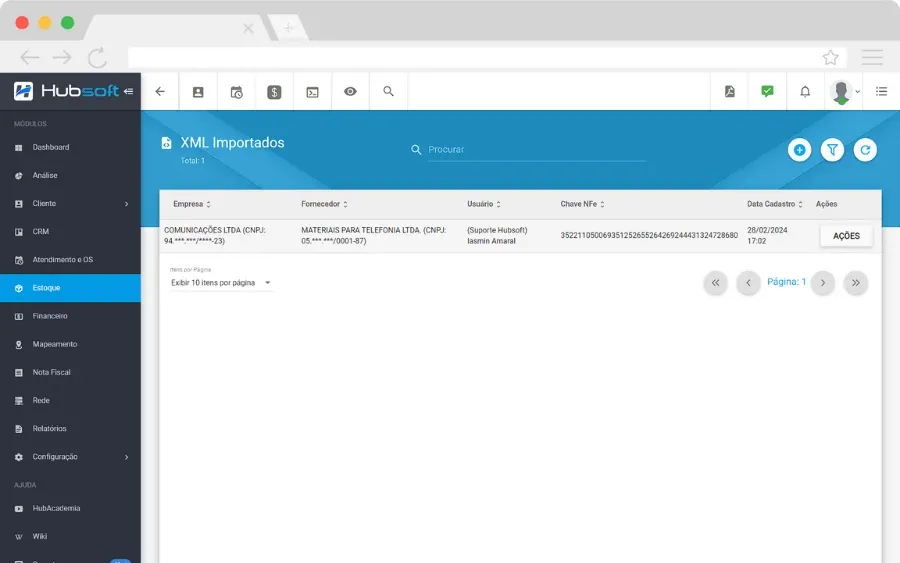Toggle the eye visibility icon
Screen dimensions: 900x563
[350, 91]
